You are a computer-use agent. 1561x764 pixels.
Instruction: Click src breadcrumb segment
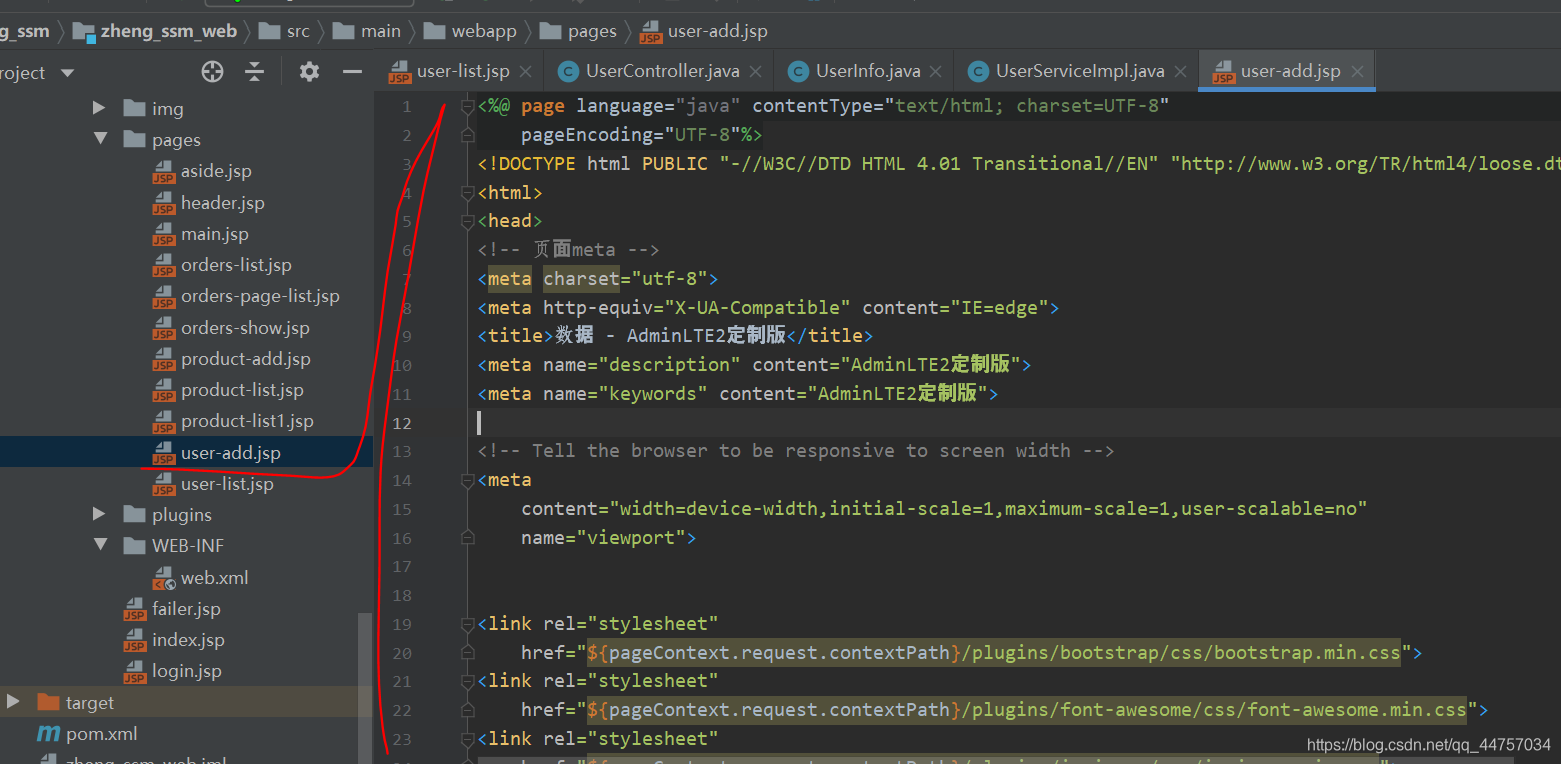coord(298,31)
